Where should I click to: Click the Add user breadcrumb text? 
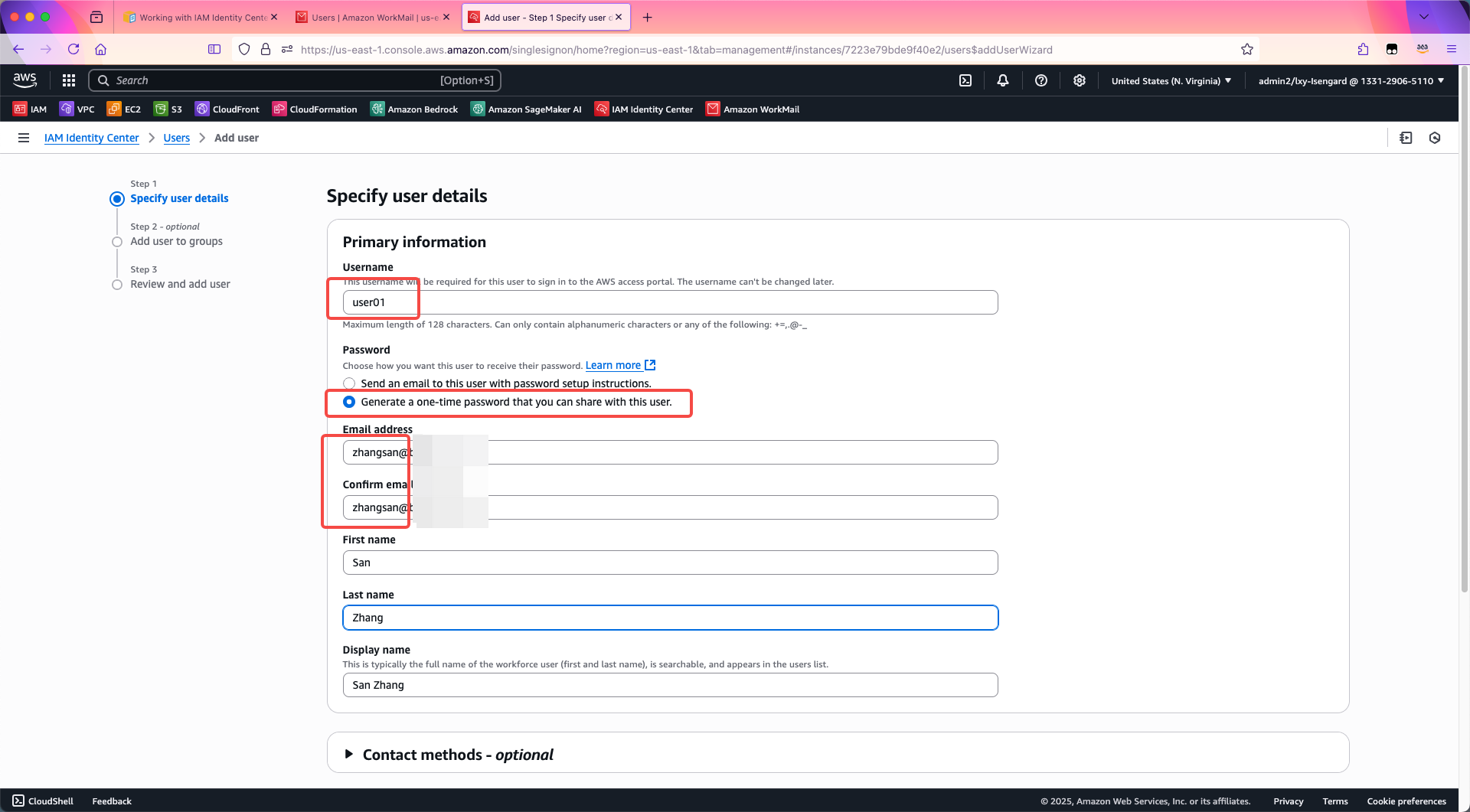pos(237,138)
